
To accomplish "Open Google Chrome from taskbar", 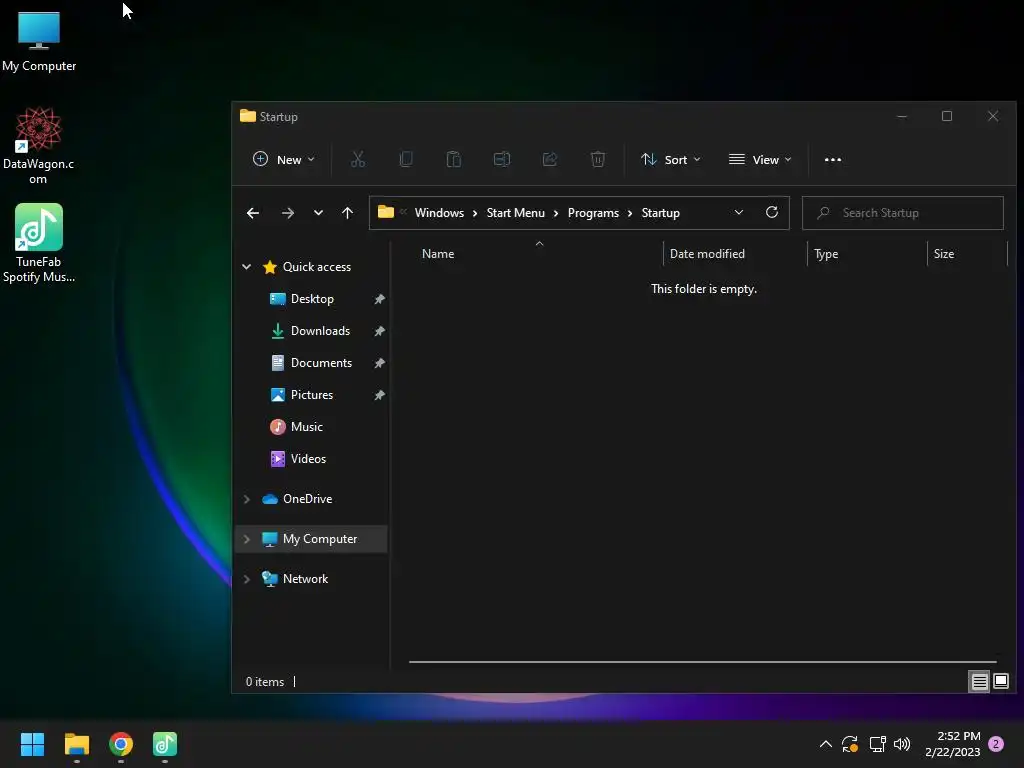I will (121, 744).
